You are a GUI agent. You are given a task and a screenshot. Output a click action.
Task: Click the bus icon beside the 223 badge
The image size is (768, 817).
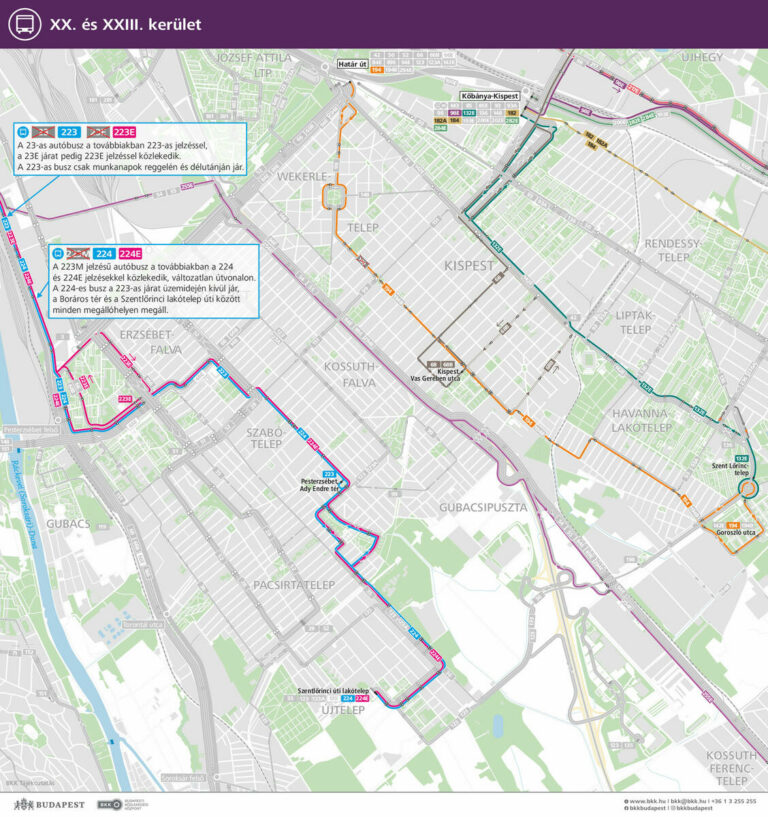(24, 132)
